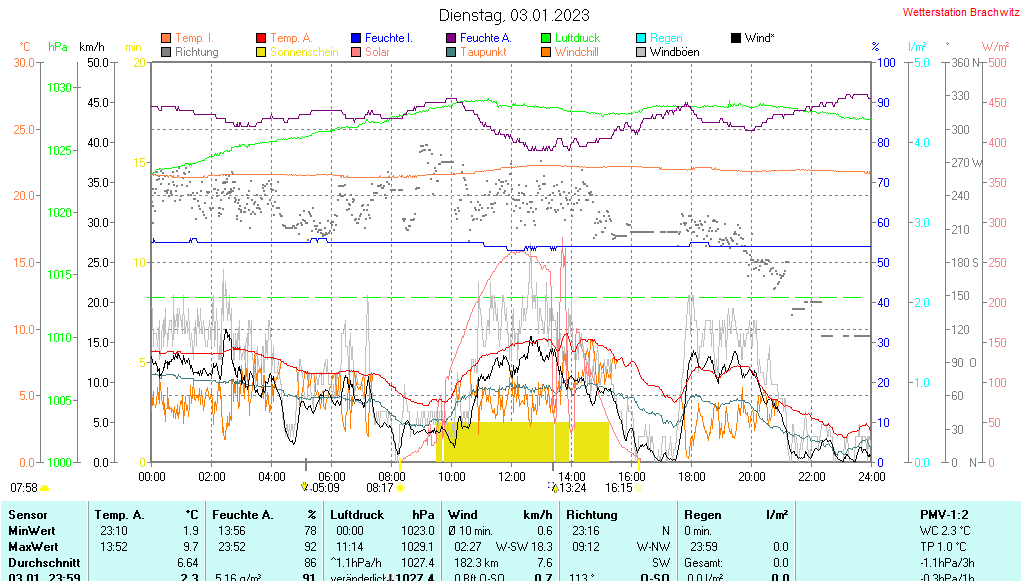Image resolution: width=1021 pixels, height=581 pixels.
Task: Click the 12:00 label on time axis
Action: pos(512,476)
